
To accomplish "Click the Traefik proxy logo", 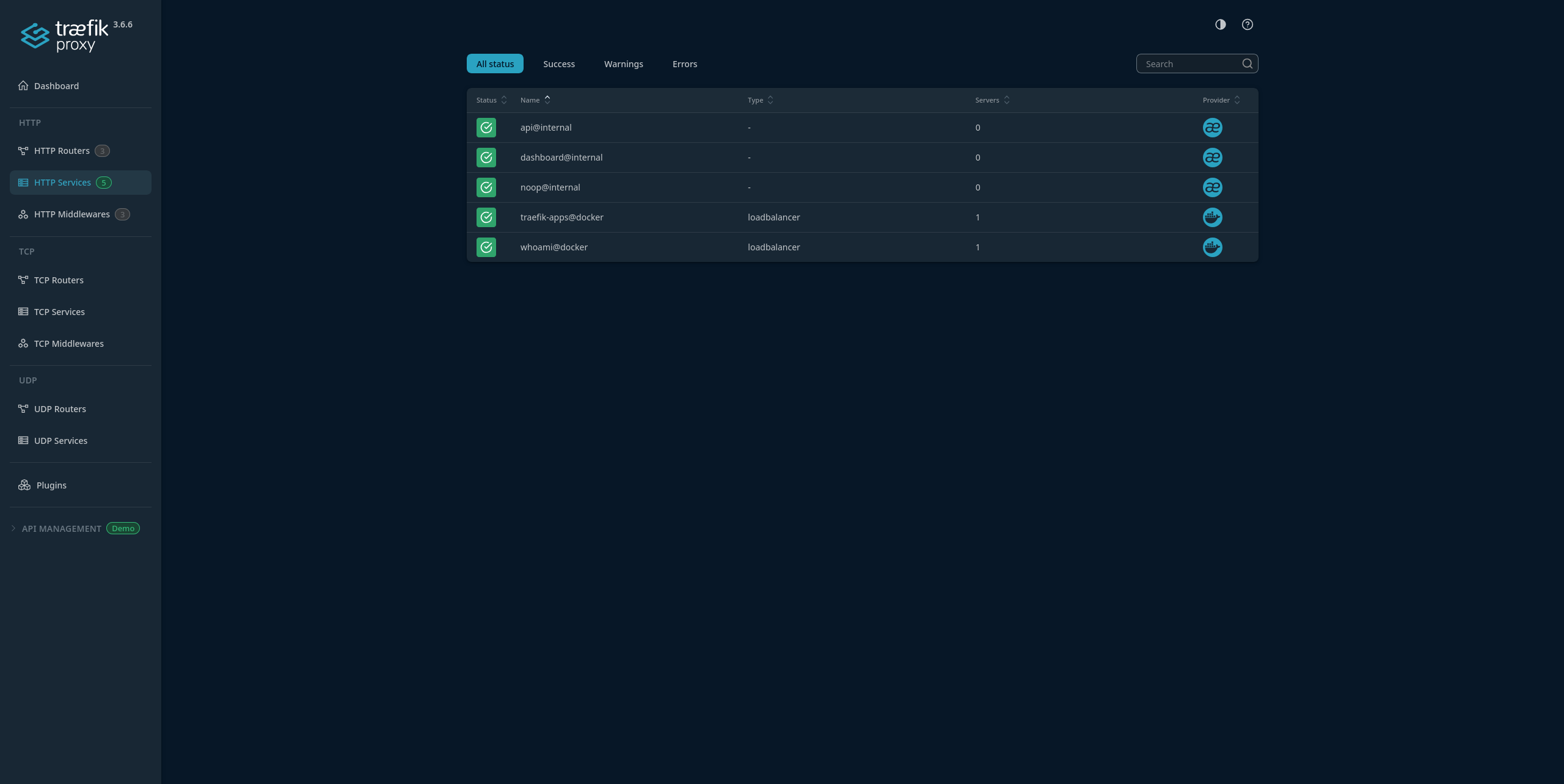I will [65, 35].
